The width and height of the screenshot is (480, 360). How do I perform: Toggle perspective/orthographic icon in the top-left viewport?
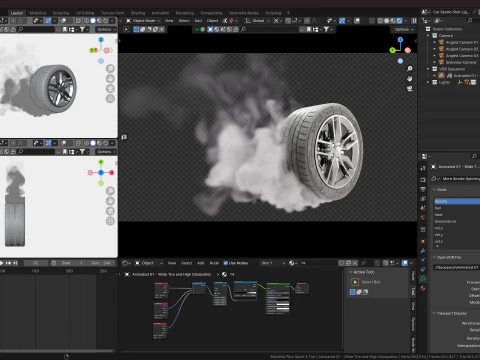110,99
